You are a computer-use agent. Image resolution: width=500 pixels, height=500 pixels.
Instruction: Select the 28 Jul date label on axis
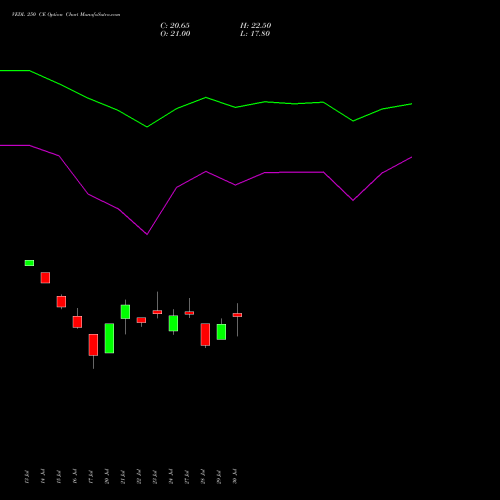[203, 477]
